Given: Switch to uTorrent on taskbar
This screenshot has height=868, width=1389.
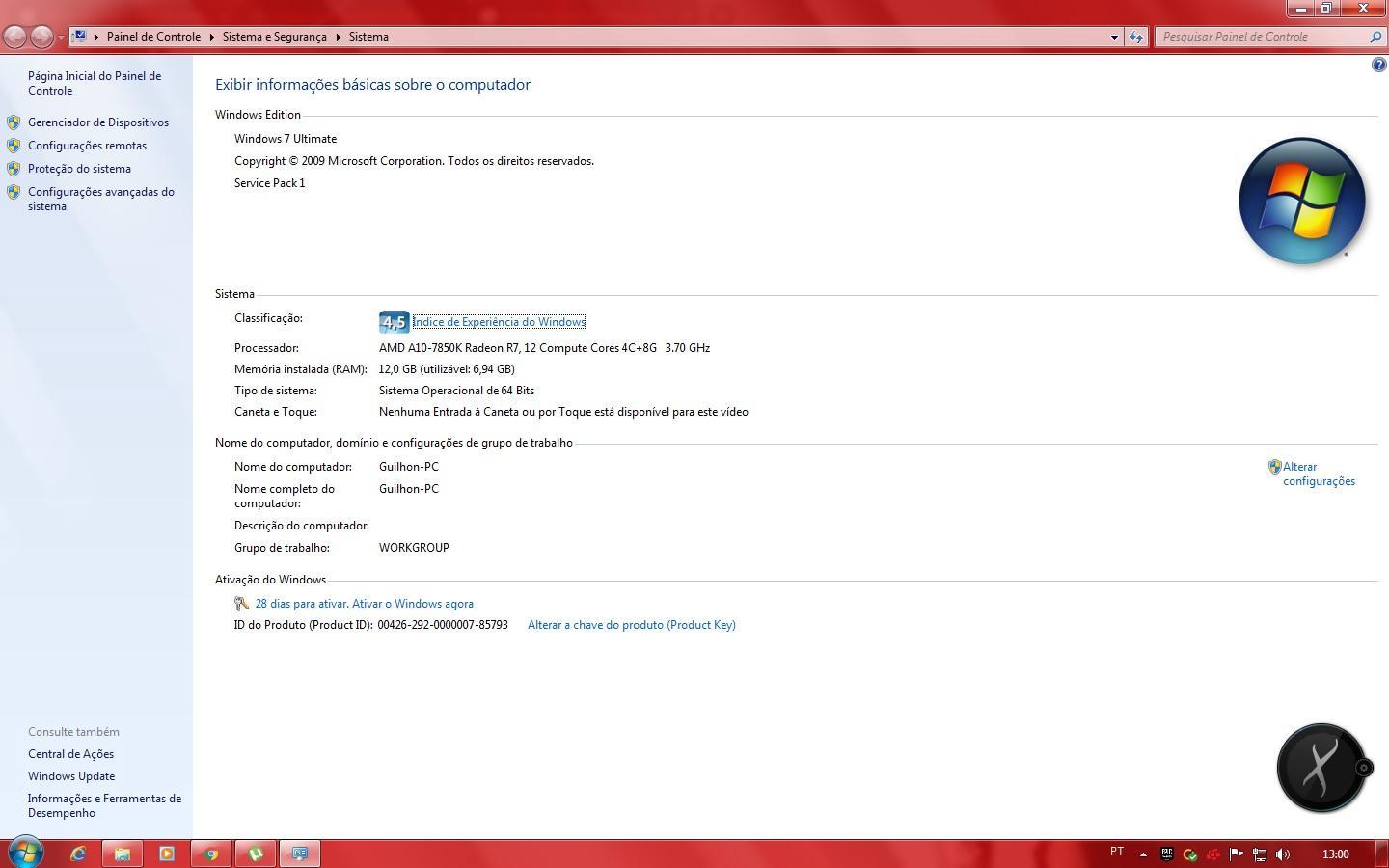Looking at the screenshot, I should pyautogui.click(x=256, y=854).
